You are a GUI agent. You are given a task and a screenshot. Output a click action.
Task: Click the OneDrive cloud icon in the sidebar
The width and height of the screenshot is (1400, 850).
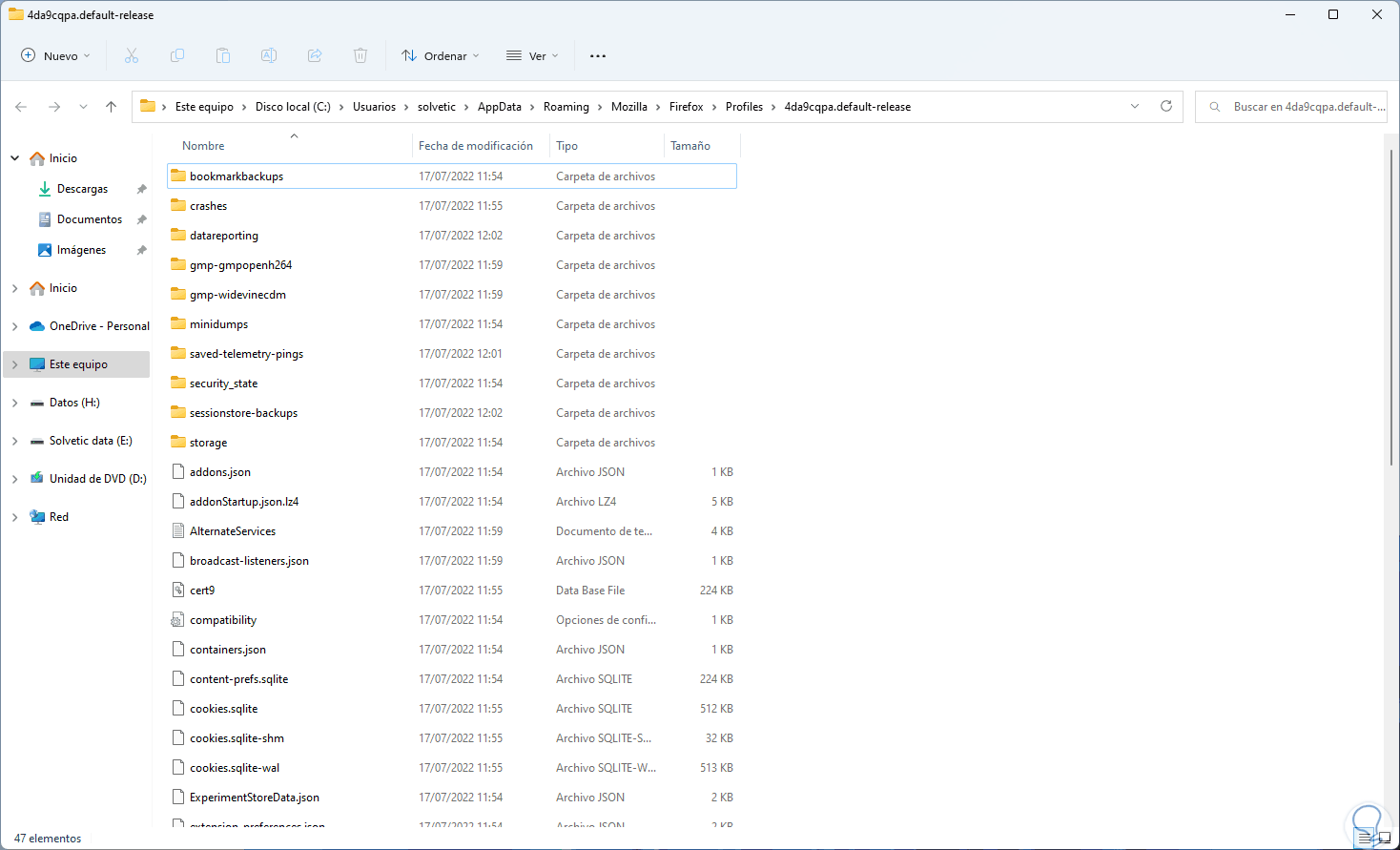(x=37, y=326)
